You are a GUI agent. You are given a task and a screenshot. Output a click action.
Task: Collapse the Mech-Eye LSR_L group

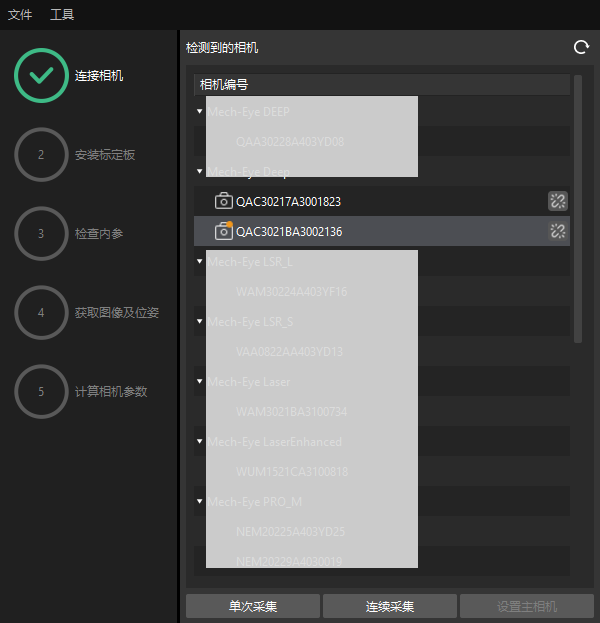tap(199, 261)
